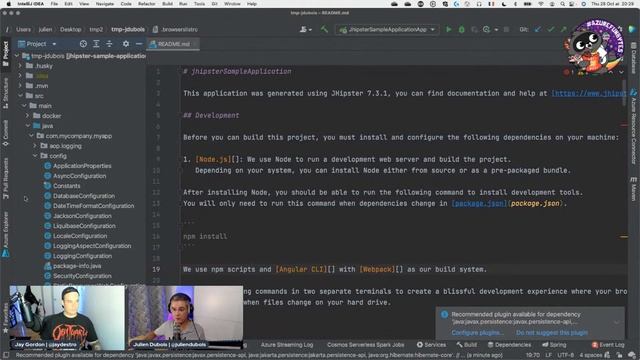
Task: Open Database tool window on right
Action: tap(633, 58)
